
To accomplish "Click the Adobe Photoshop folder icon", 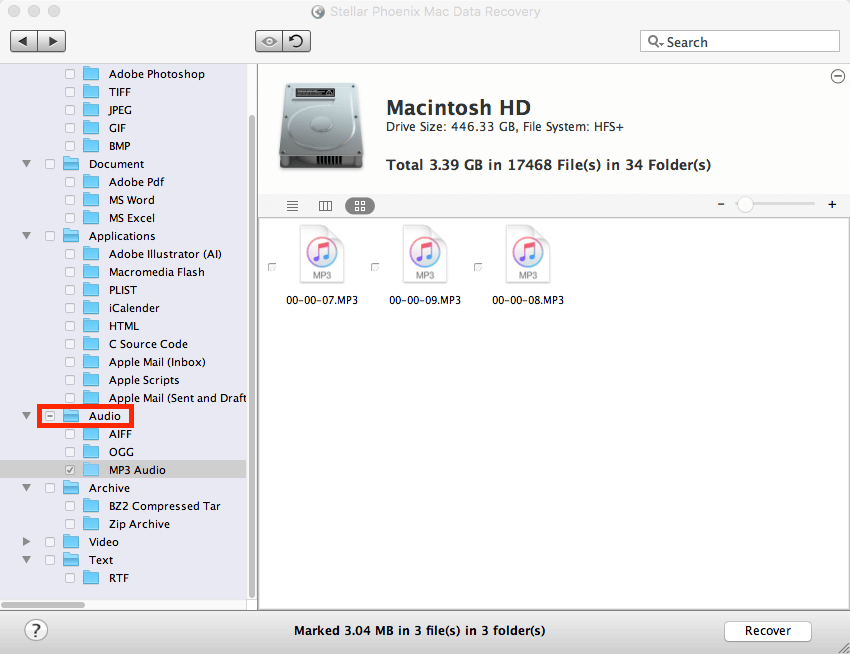I will point(91,73).
